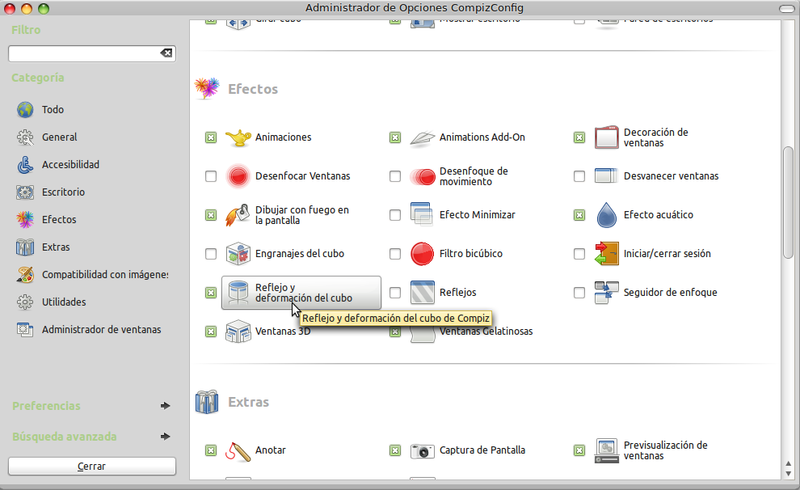
Task: Click the Filtro search input field
Action: pyautogui.click(x=84, y=53)
